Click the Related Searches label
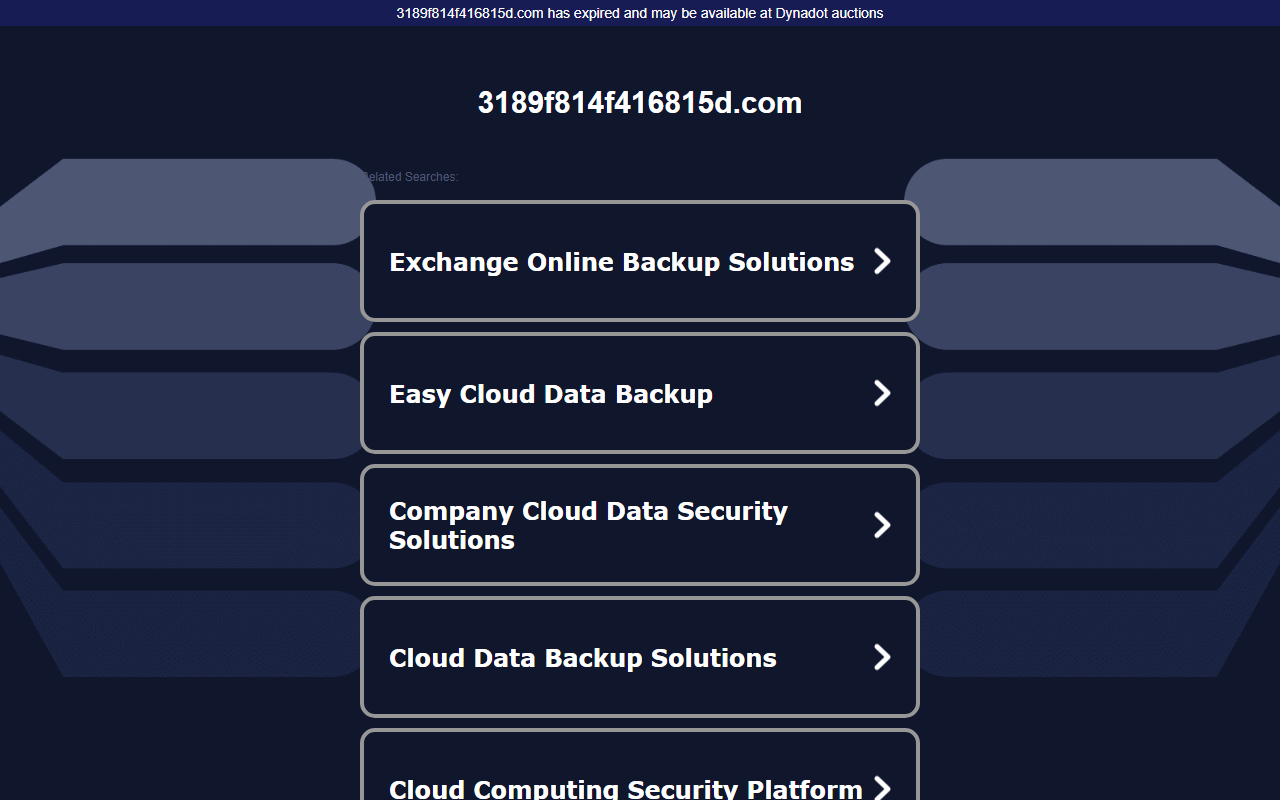Screen dimensions: 1280x800 (x=410, y=177)
